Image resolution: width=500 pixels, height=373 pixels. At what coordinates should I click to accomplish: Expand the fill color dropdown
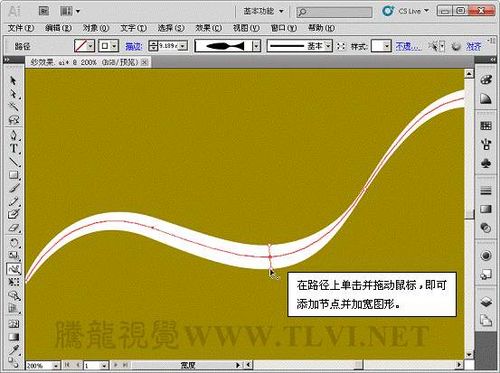point(90,46)
